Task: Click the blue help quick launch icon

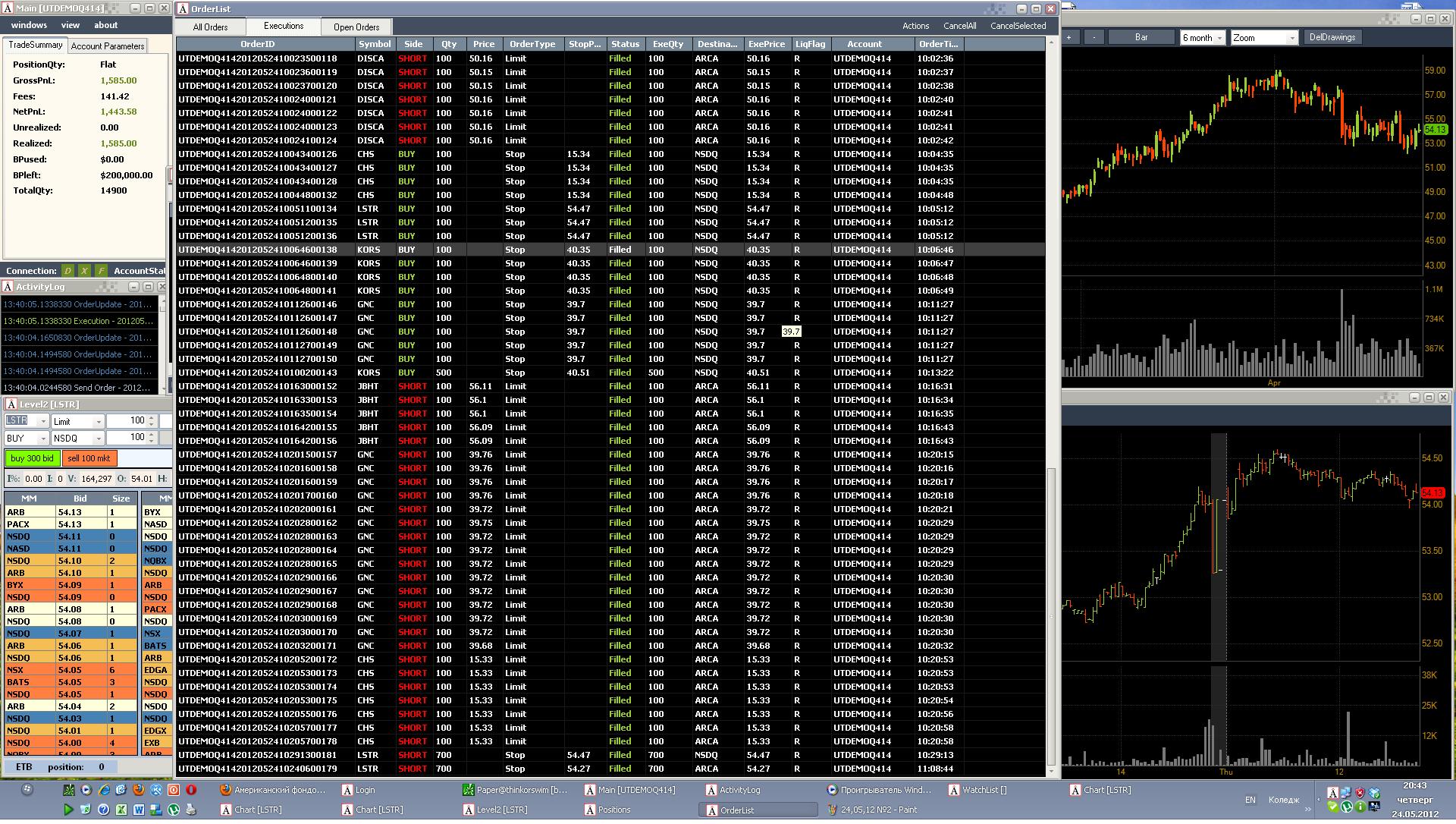Action: point(103,810)
